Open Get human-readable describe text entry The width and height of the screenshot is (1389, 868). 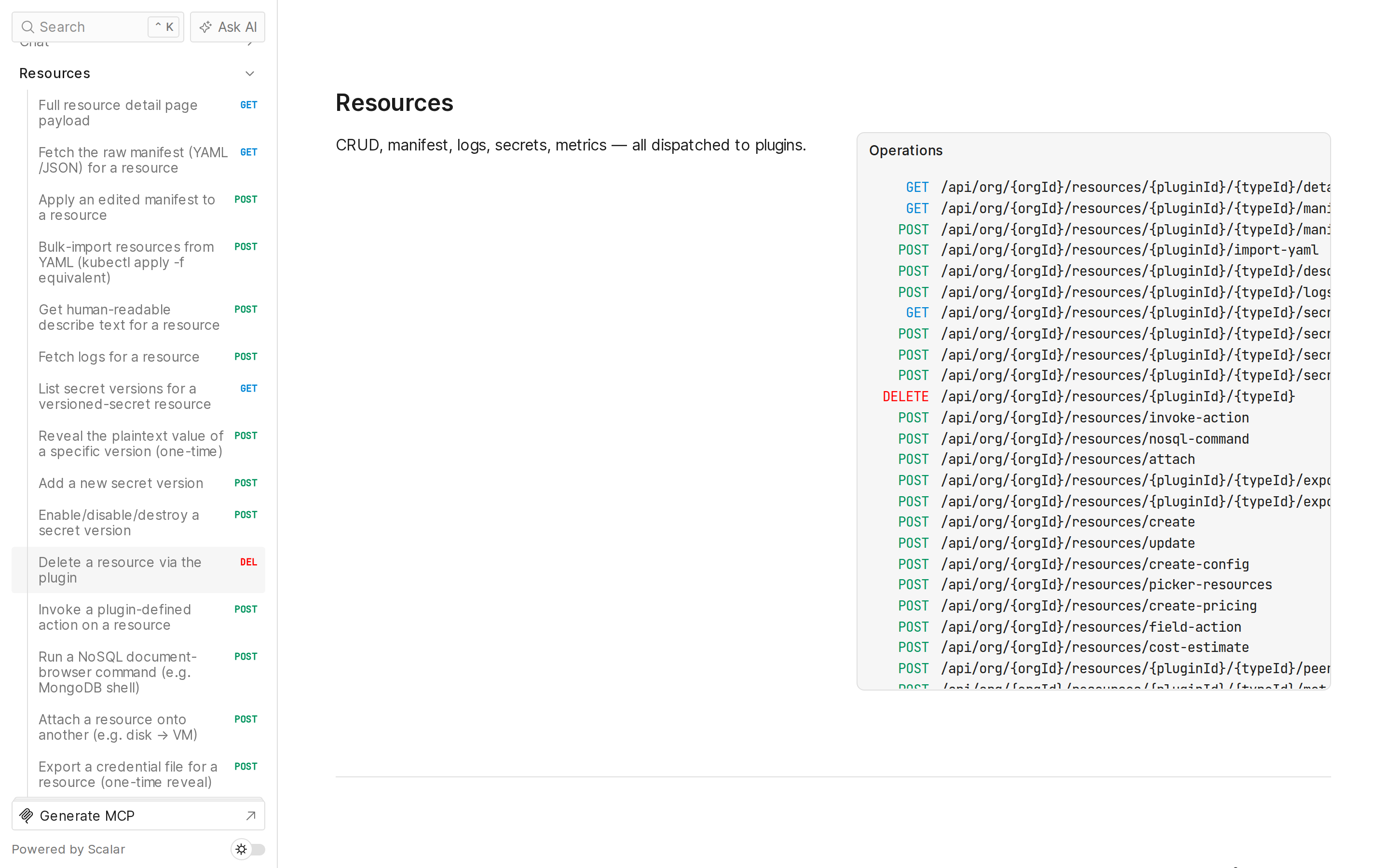click(138, 317)
